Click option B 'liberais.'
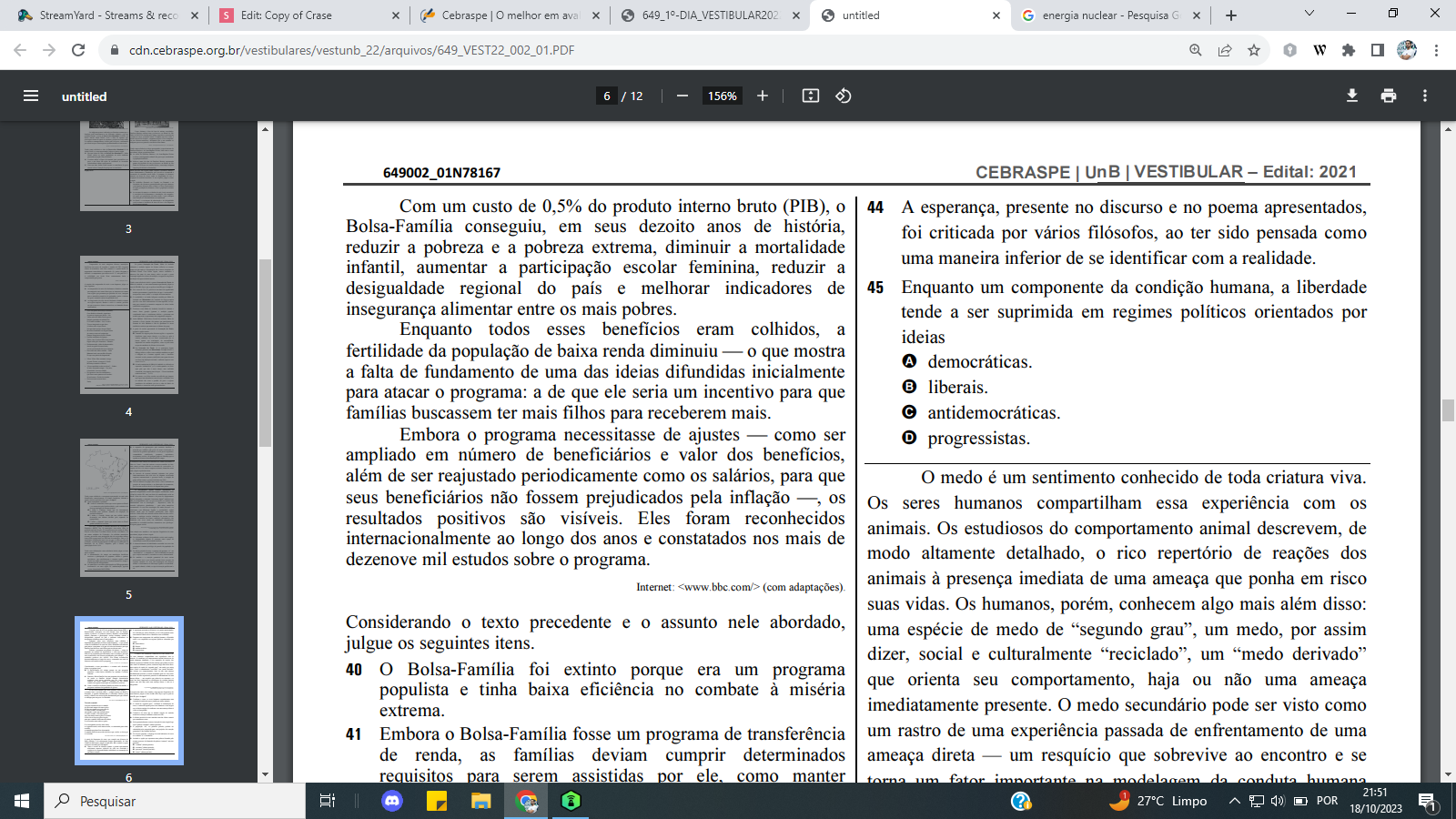 coord(957,387)
